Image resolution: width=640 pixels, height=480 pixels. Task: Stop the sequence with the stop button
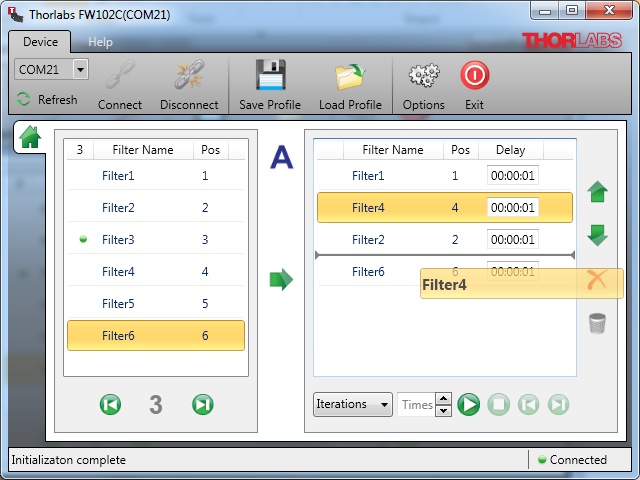click(x=499, y=404)
